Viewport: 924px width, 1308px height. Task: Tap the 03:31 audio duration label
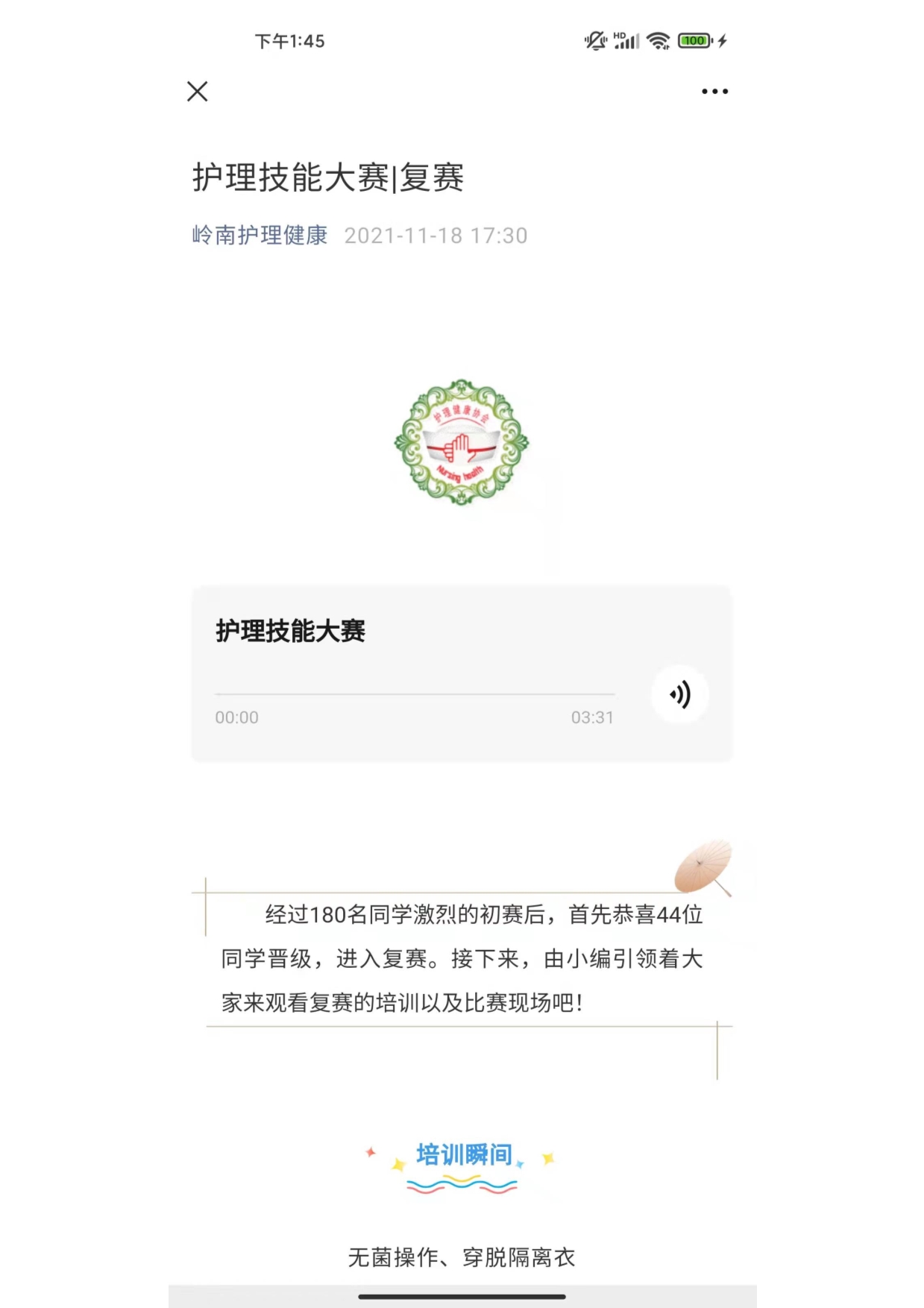pos(592,717)
